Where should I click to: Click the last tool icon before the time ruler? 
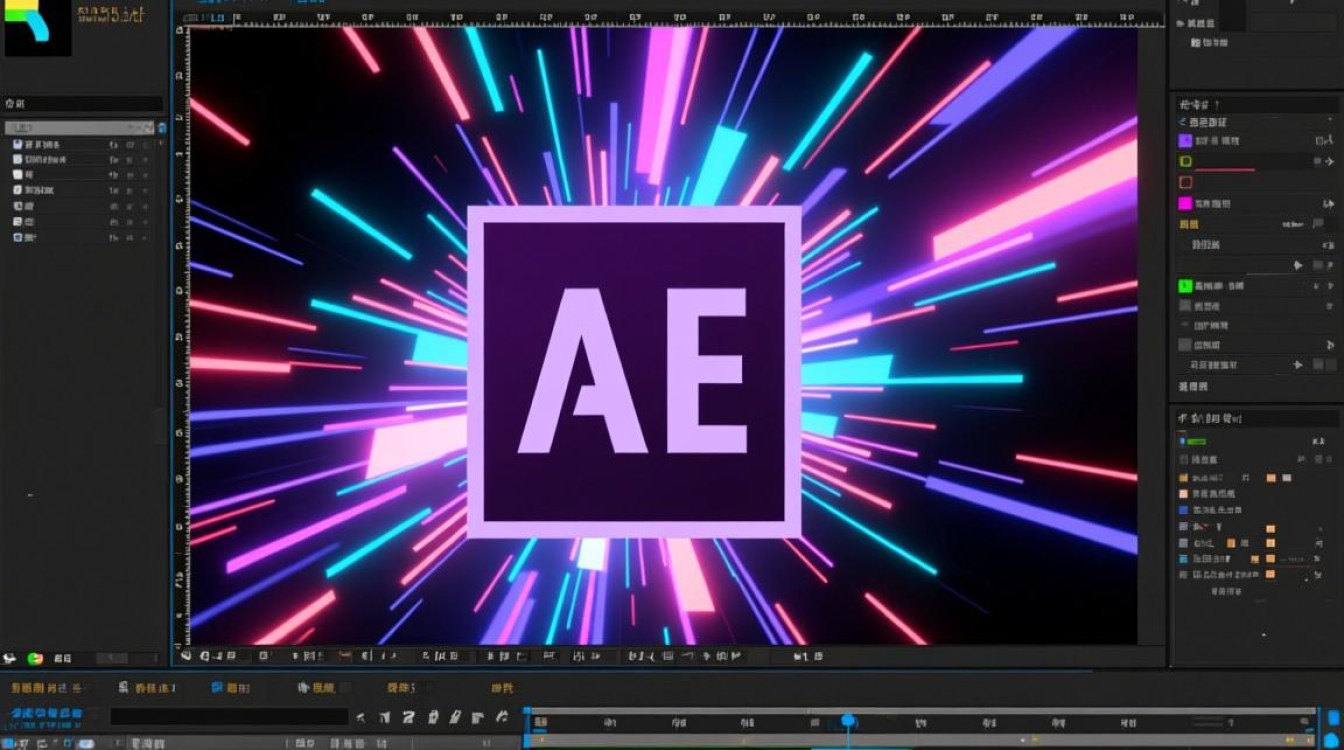tap(502, 717)
